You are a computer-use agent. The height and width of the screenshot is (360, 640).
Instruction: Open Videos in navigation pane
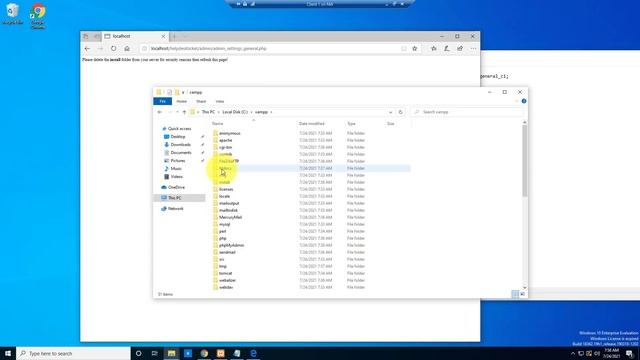[177, 177]
